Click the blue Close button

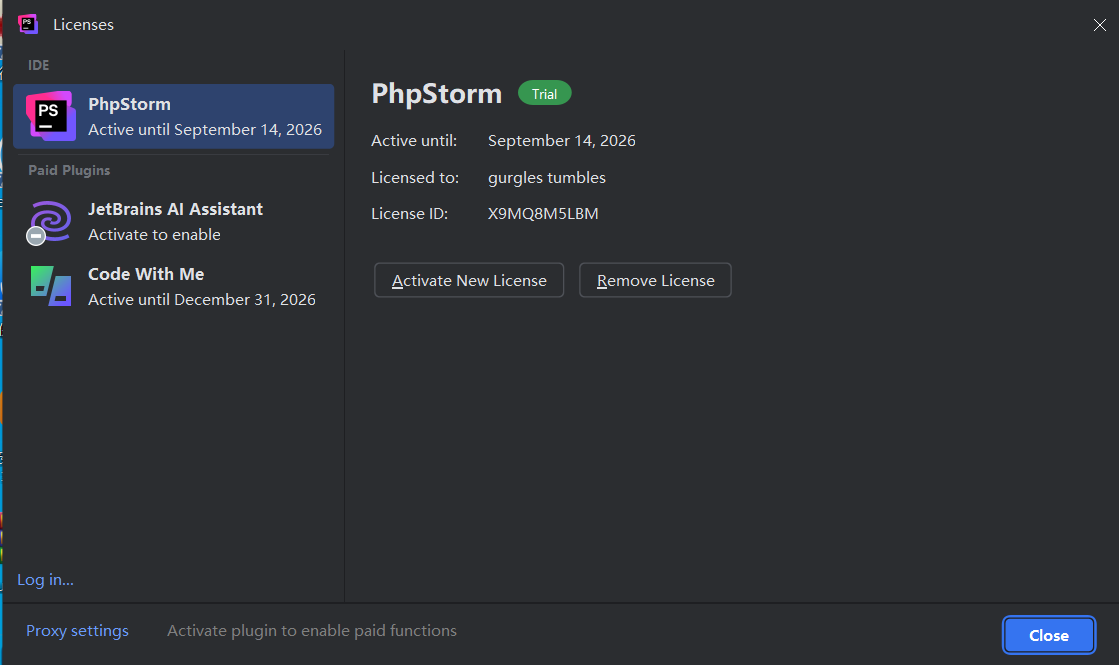tap(1048, 635)
